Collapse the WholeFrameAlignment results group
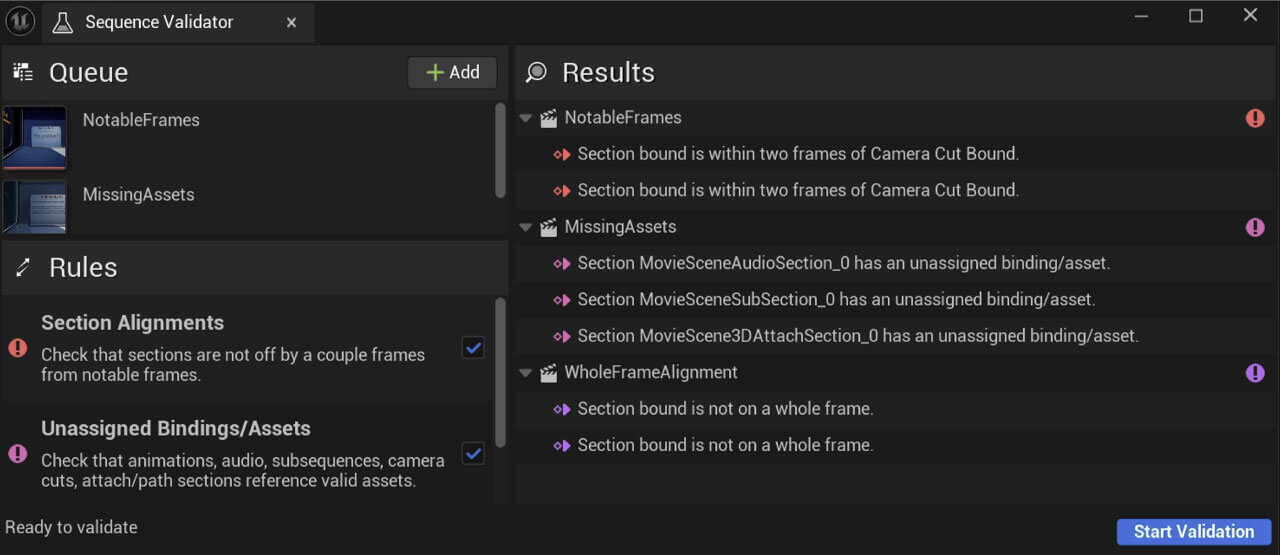 [526, 373]
